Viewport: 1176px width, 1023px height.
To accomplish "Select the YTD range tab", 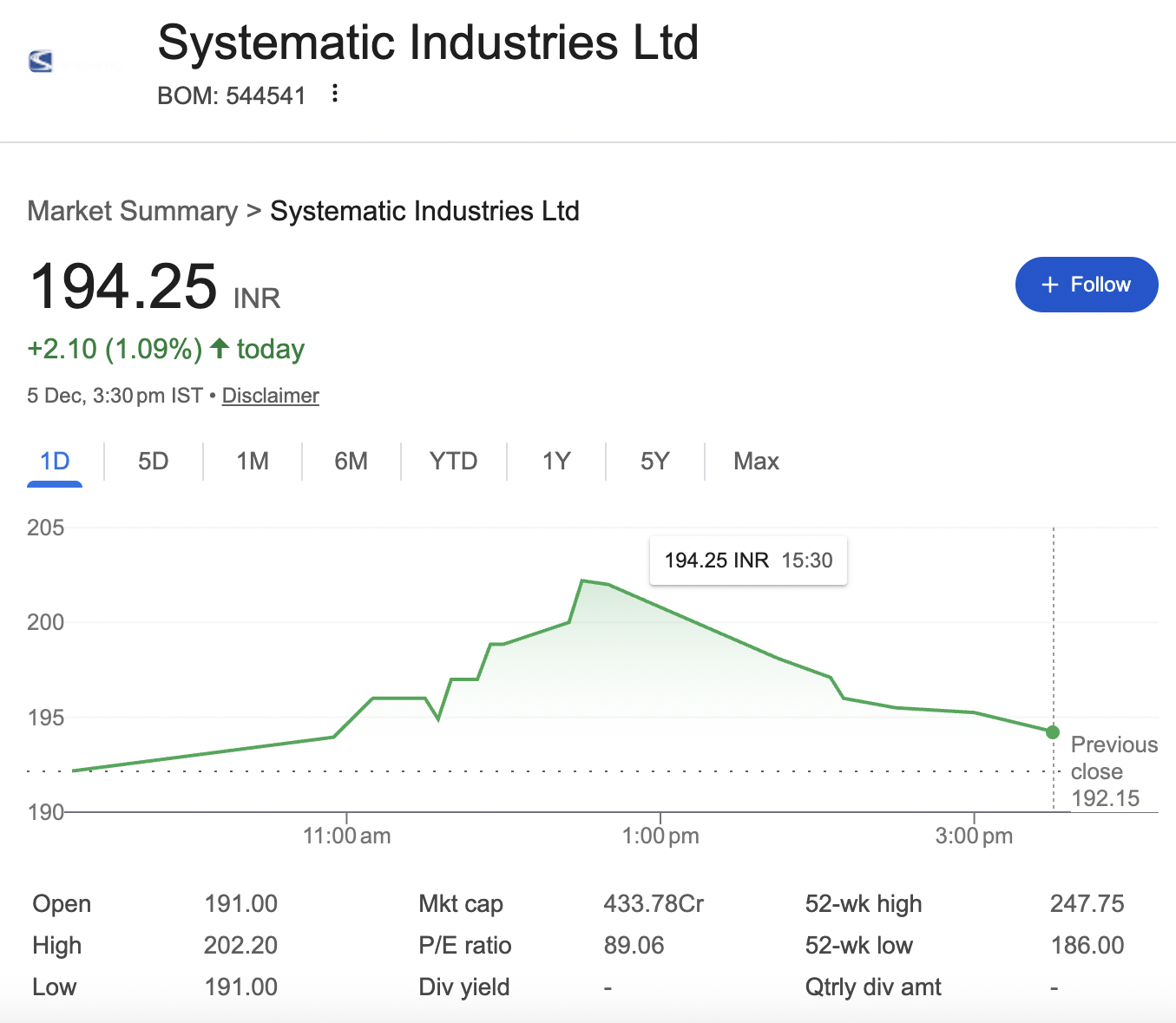I will pyautogui.click(x=453, y=461).
